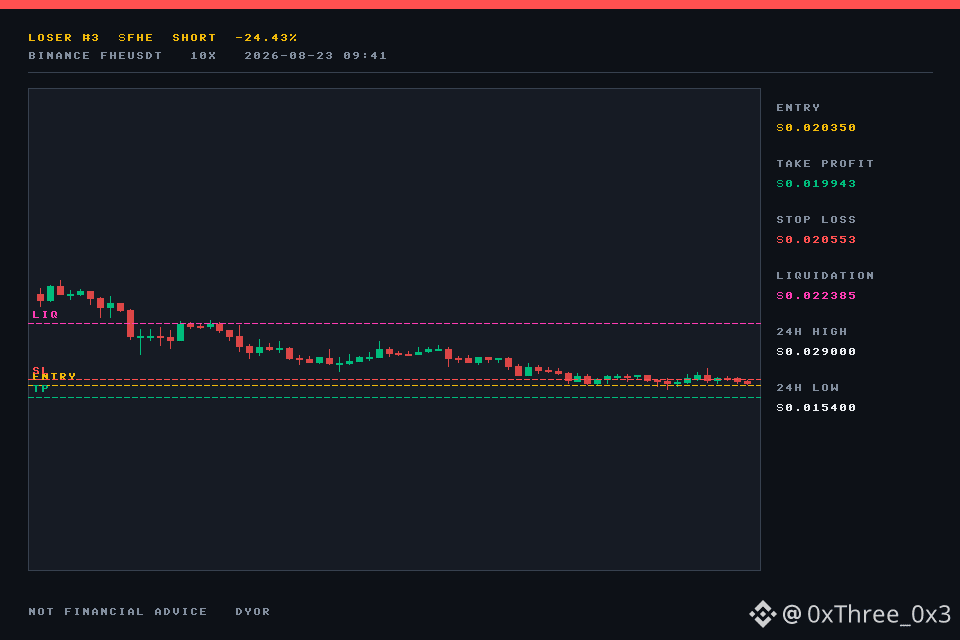Click the NOT FINANCIAL ADVICE disclaimer
960x640 pixels.
pyautogui.click(x=118, y=611)
